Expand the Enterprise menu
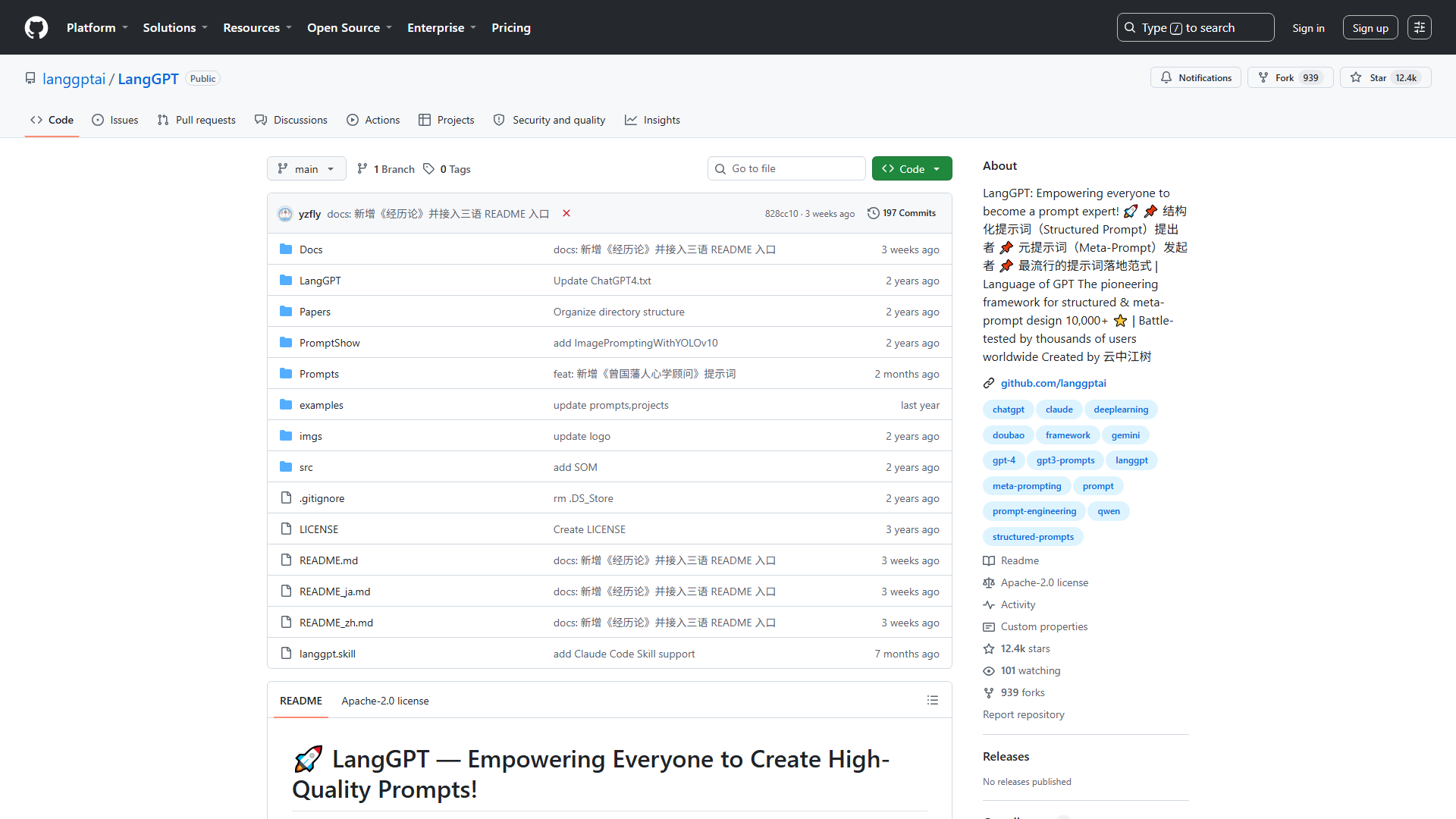The width and height of the screenshot is (1456, 819). point(442,27)
